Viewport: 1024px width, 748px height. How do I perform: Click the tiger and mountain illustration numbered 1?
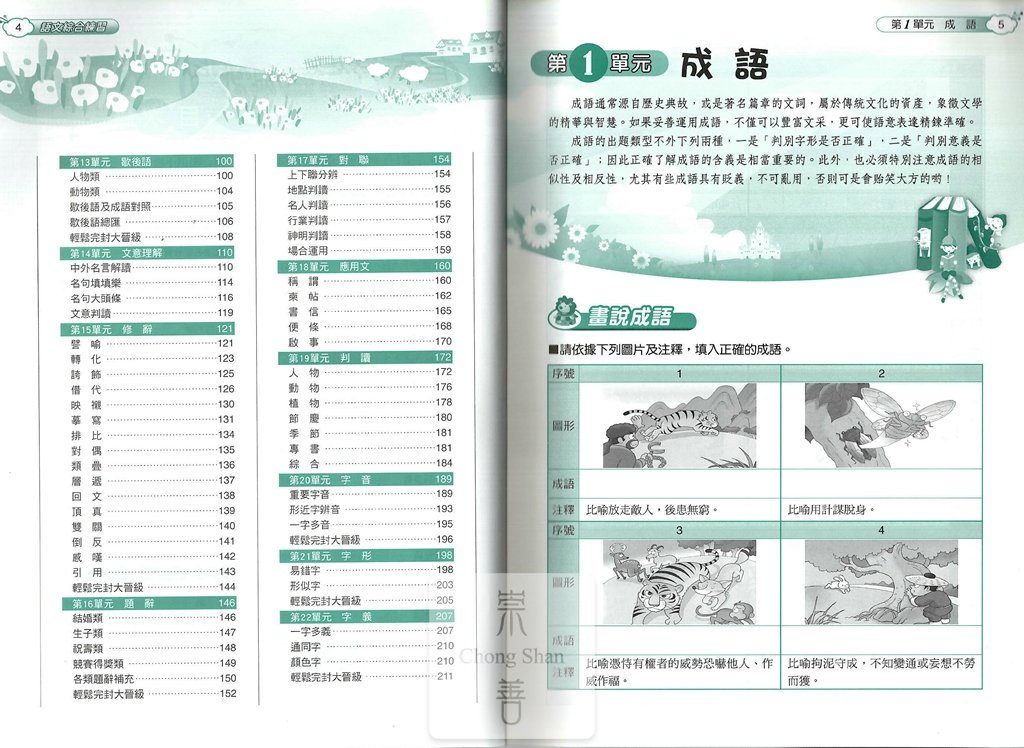[x=679, y=425]
